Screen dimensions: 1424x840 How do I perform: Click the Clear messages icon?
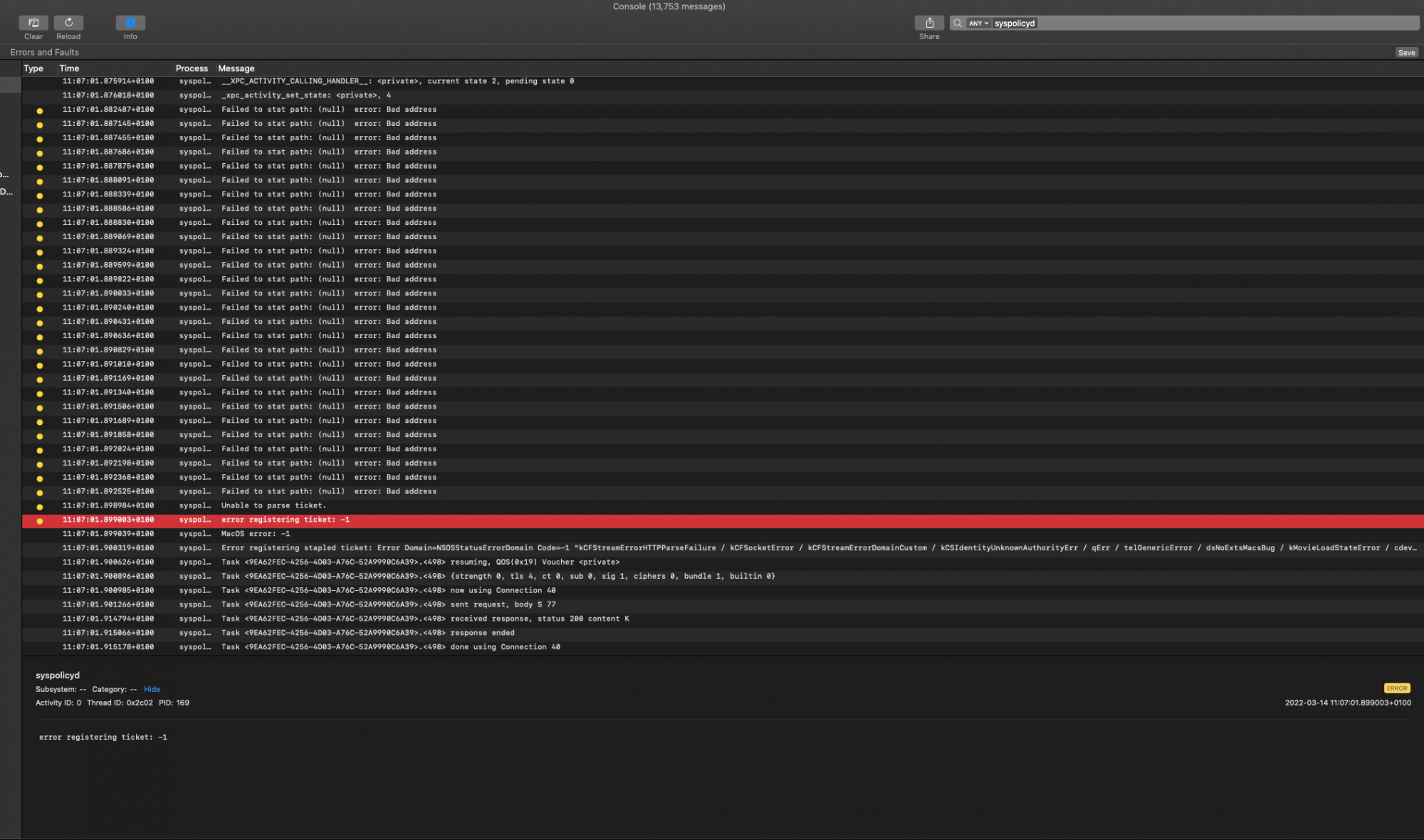click(x=33, y=23)
